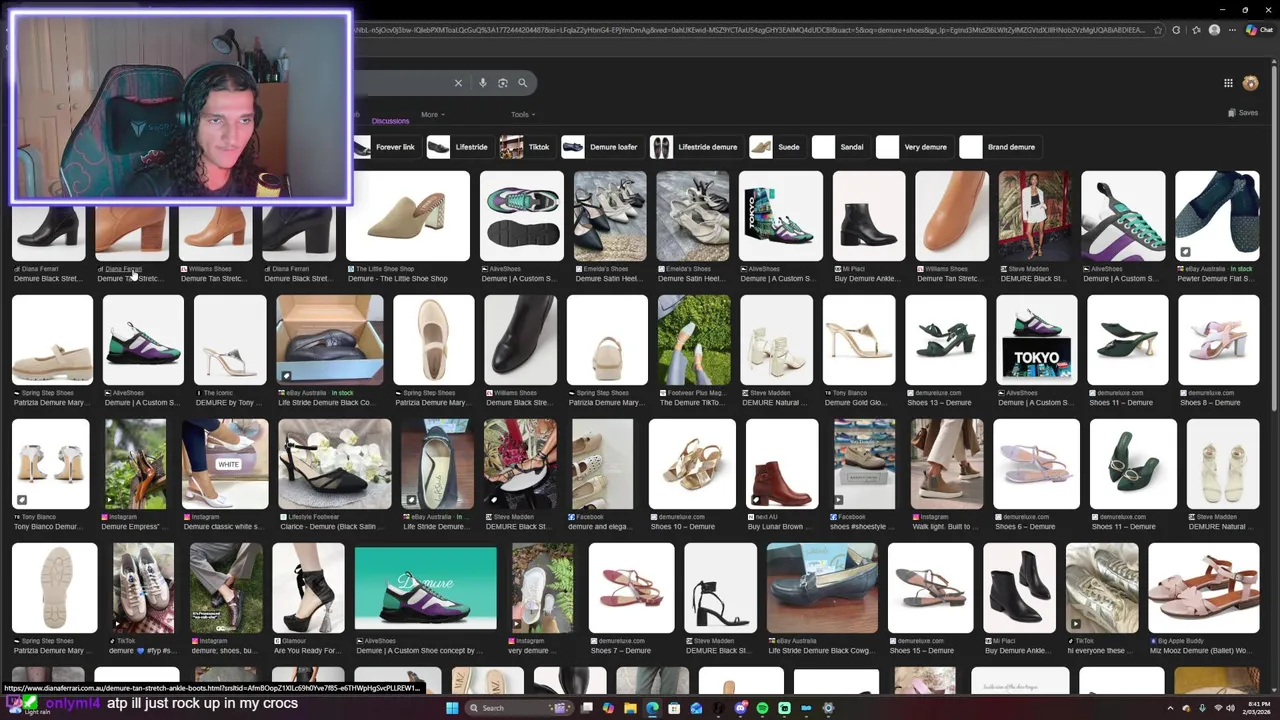Open the browser profile icon
The image size is (1280, 720).
(1214, 30)
